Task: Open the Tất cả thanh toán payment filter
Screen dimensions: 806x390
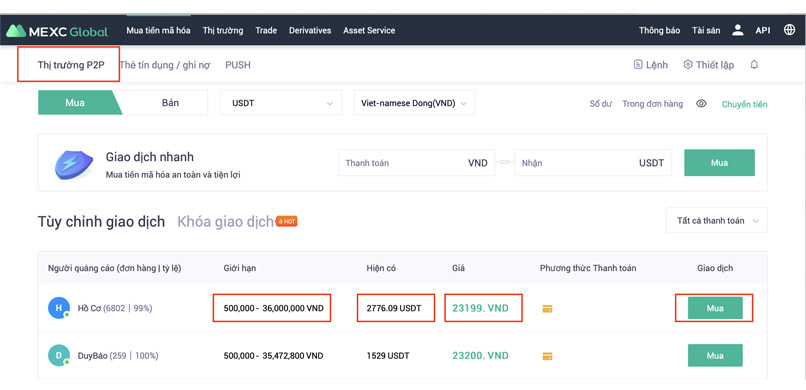Action: pyautogui.click(x=717, y=220)
